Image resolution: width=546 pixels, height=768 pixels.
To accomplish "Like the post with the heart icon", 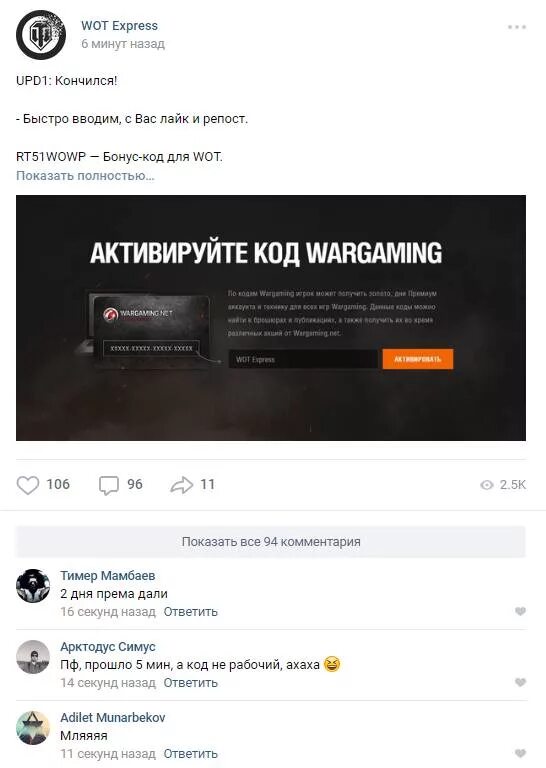I will pos(27,485).
